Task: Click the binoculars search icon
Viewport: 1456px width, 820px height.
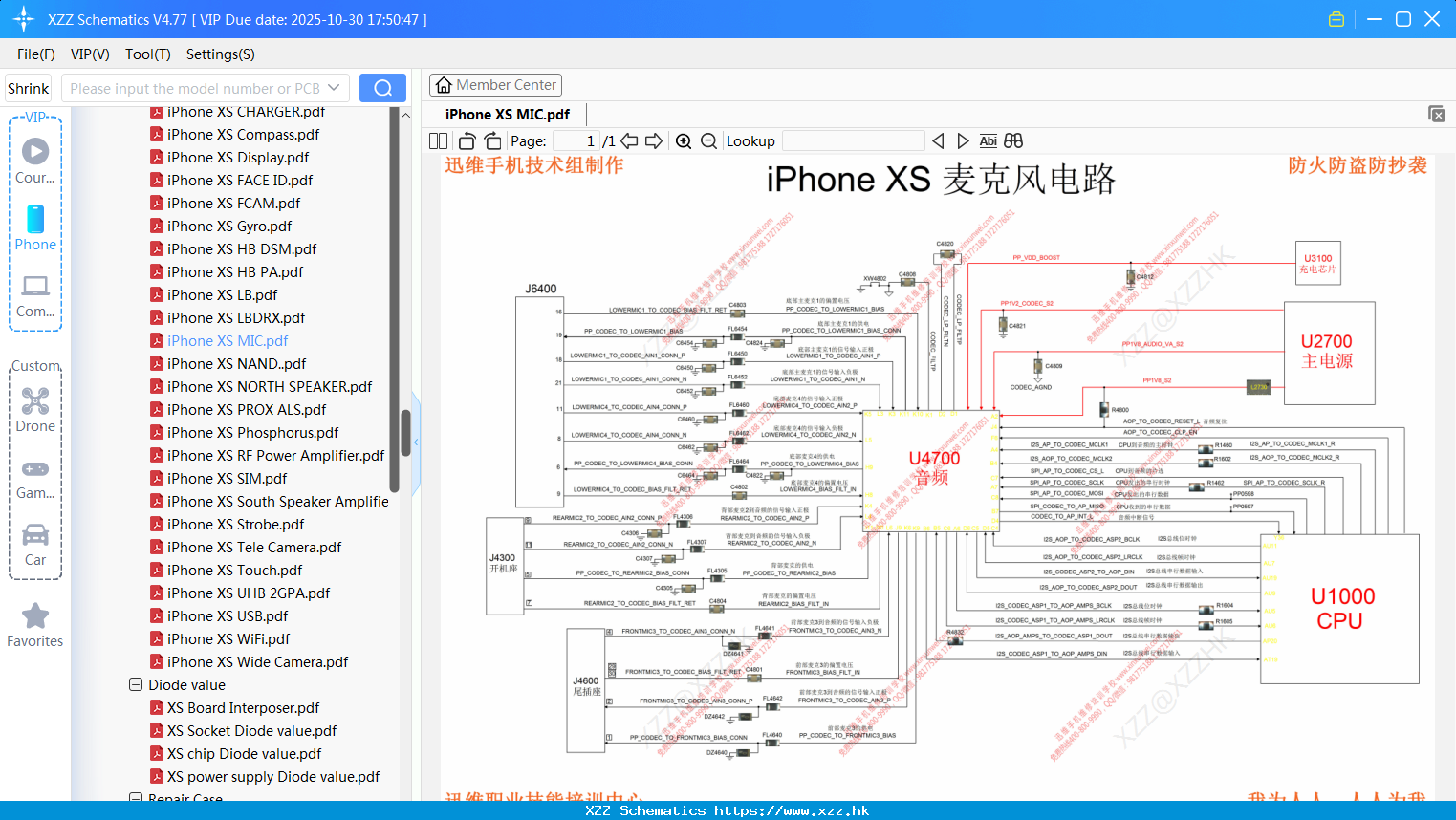Action: 1013,140
